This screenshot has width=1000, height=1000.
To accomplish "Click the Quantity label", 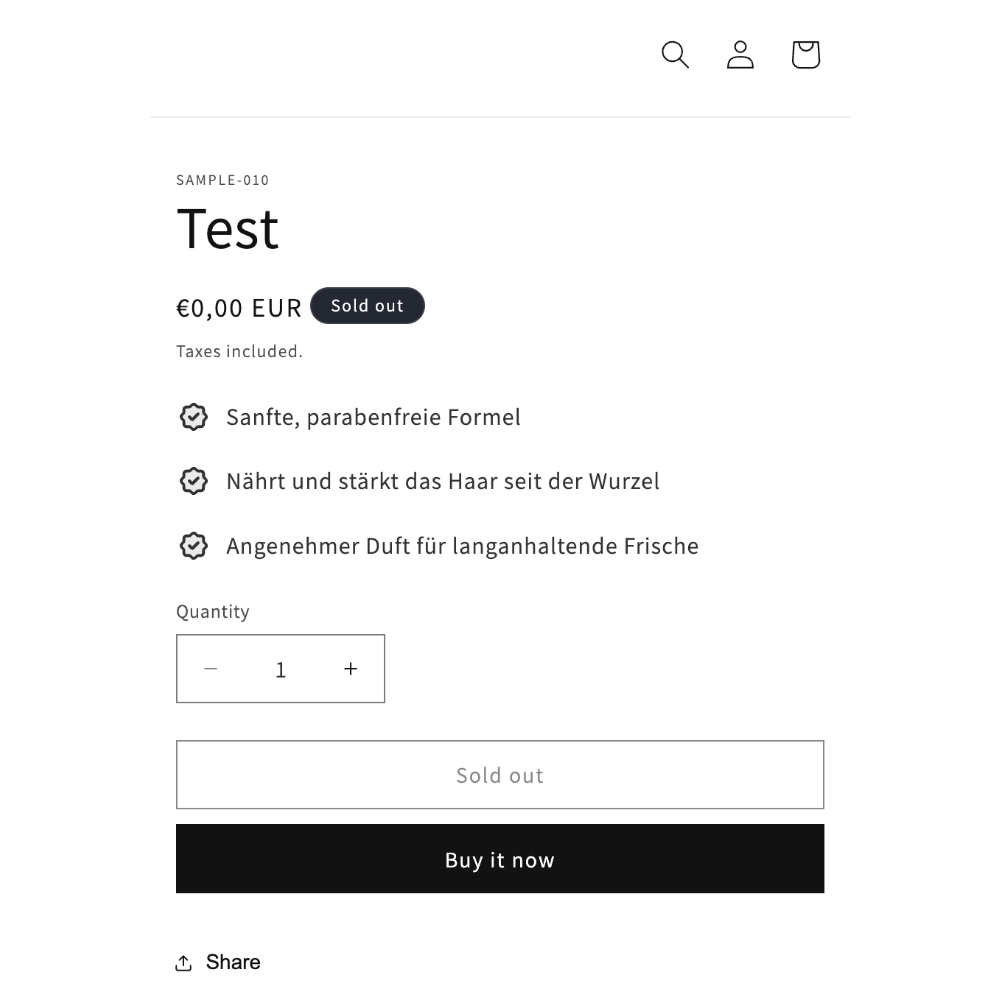I will pyautogui.click(x=213, y=612).
